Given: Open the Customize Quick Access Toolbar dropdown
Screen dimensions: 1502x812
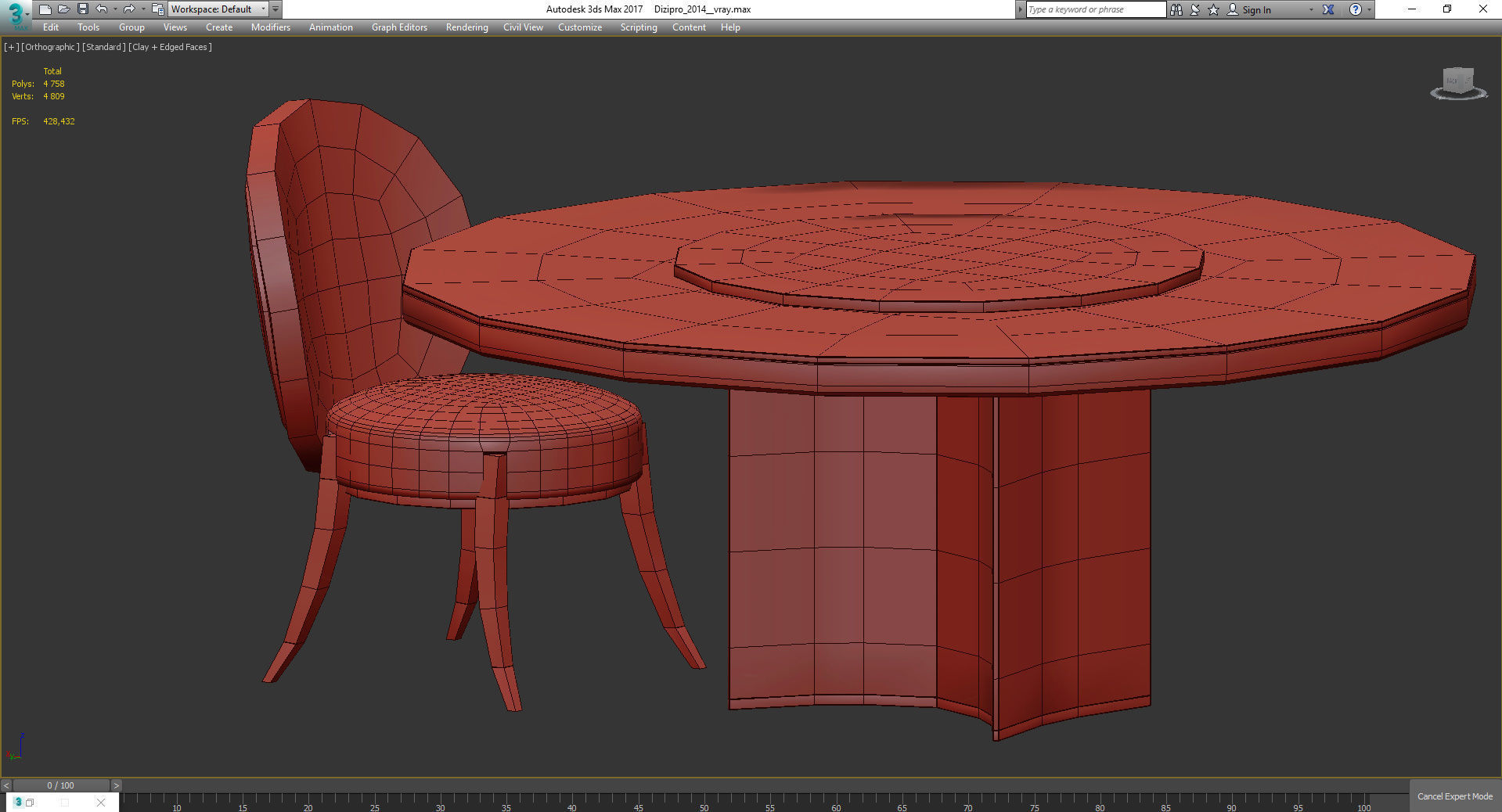Looking at the screenshot, I should click(276, 9).
